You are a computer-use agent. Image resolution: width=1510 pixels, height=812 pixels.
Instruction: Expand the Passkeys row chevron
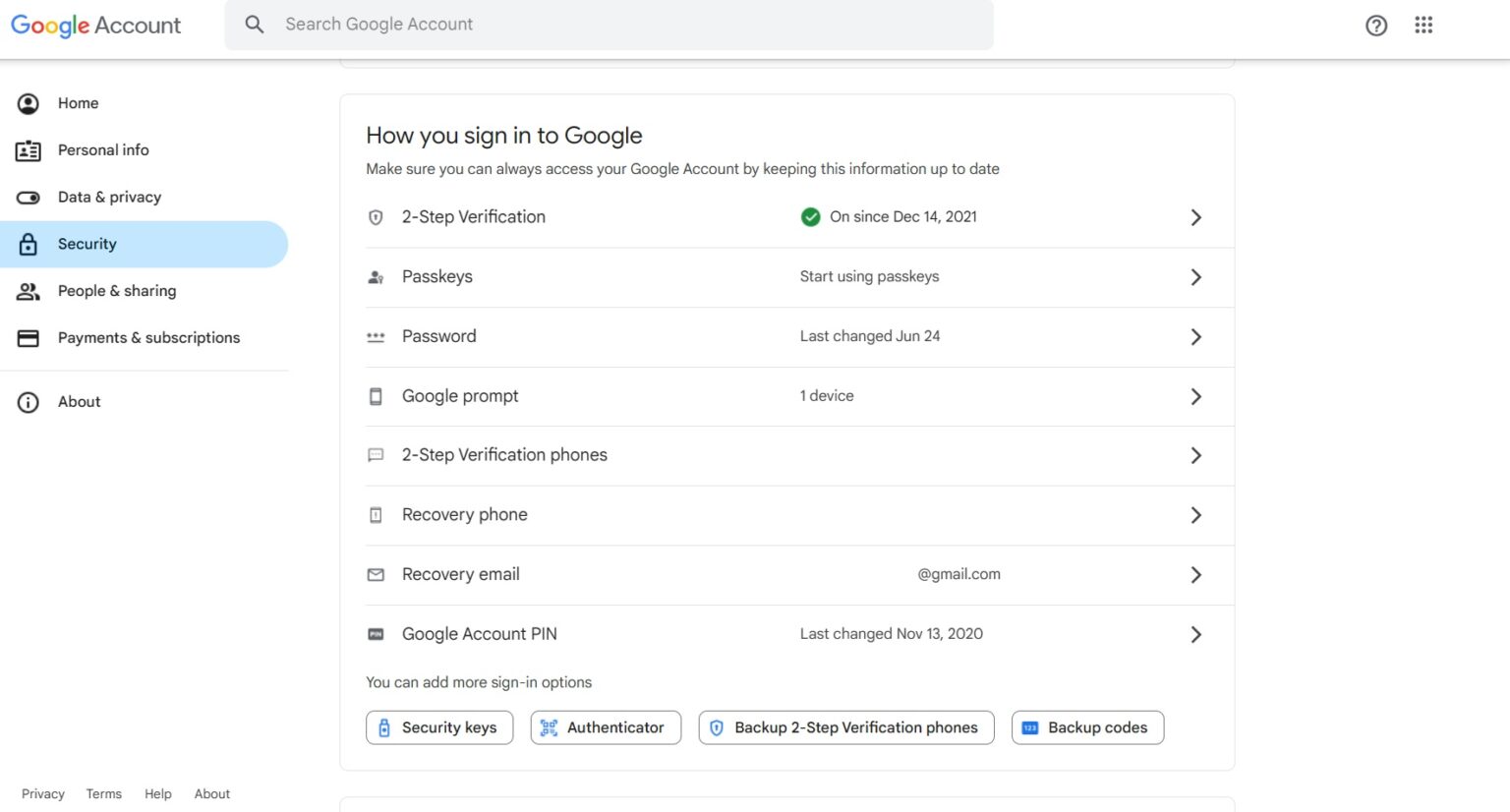coord(1196,277)
